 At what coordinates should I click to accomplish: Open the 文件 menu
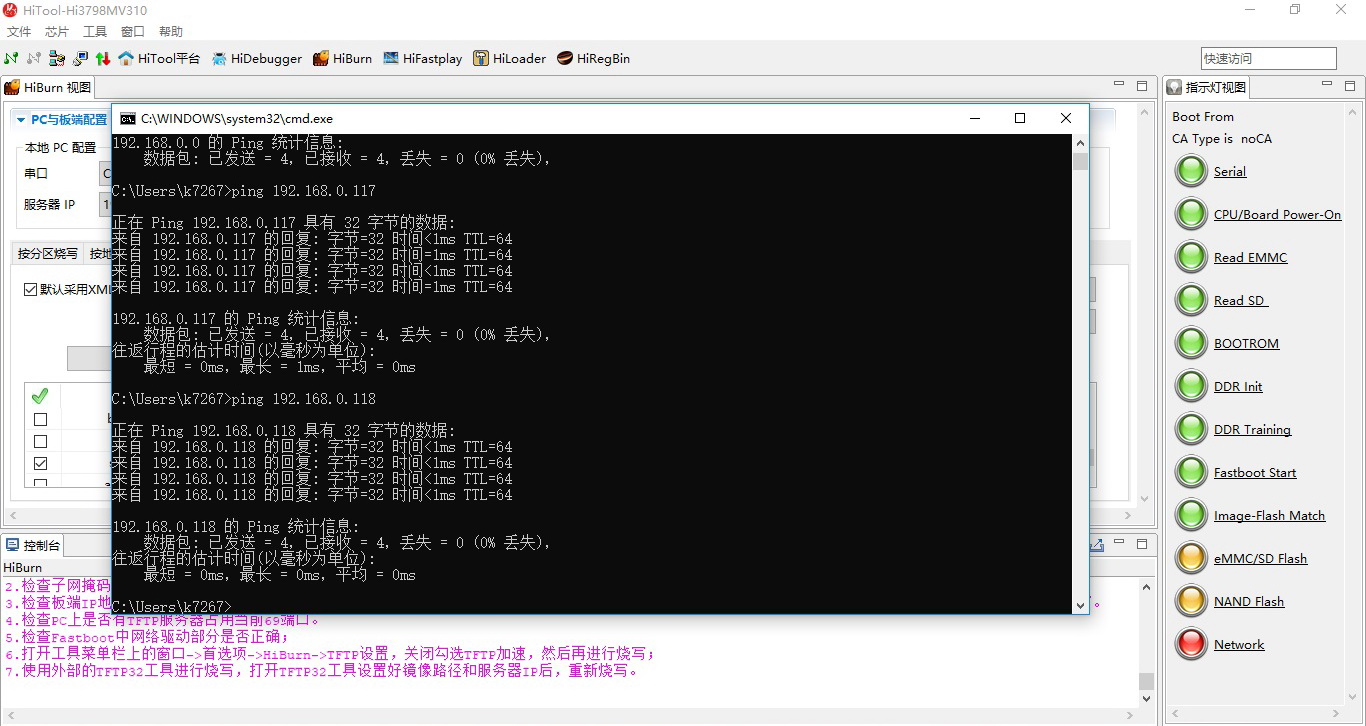tap(19, 32)
